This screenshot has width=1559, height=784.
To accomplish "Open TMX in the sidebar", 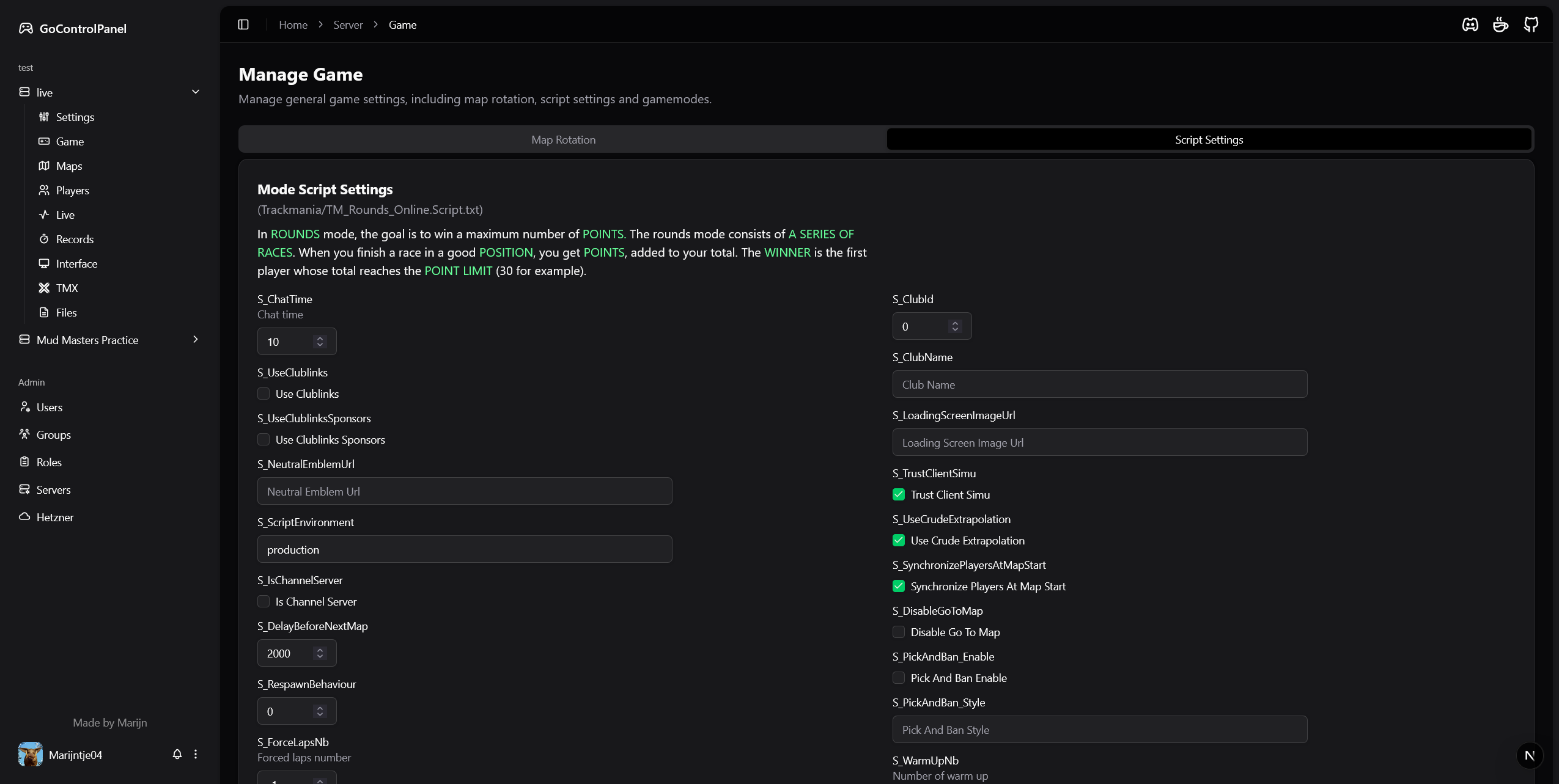I will [67, 288].
